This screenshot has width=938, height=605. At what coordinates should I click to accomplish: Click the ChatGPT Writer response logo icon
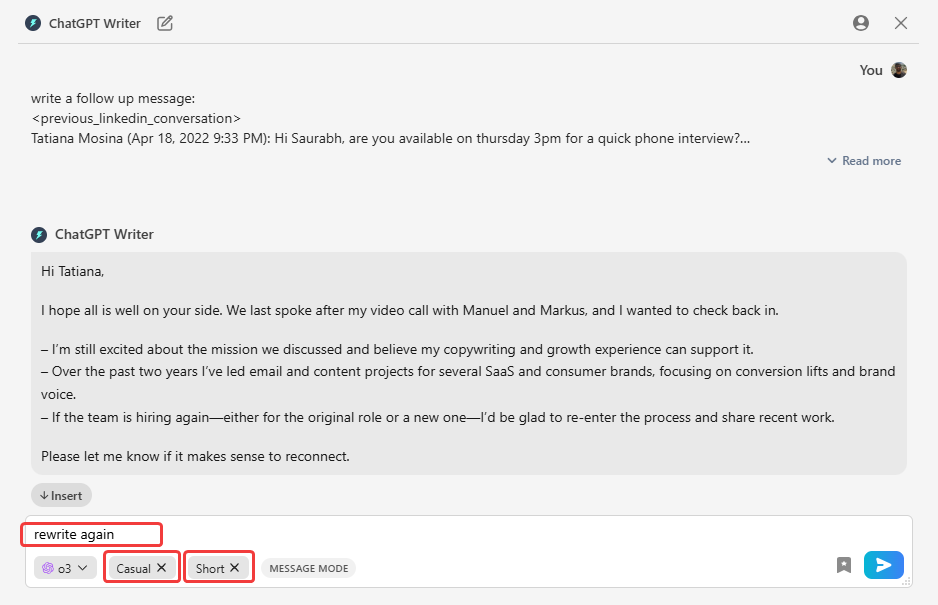pos(39,235)
